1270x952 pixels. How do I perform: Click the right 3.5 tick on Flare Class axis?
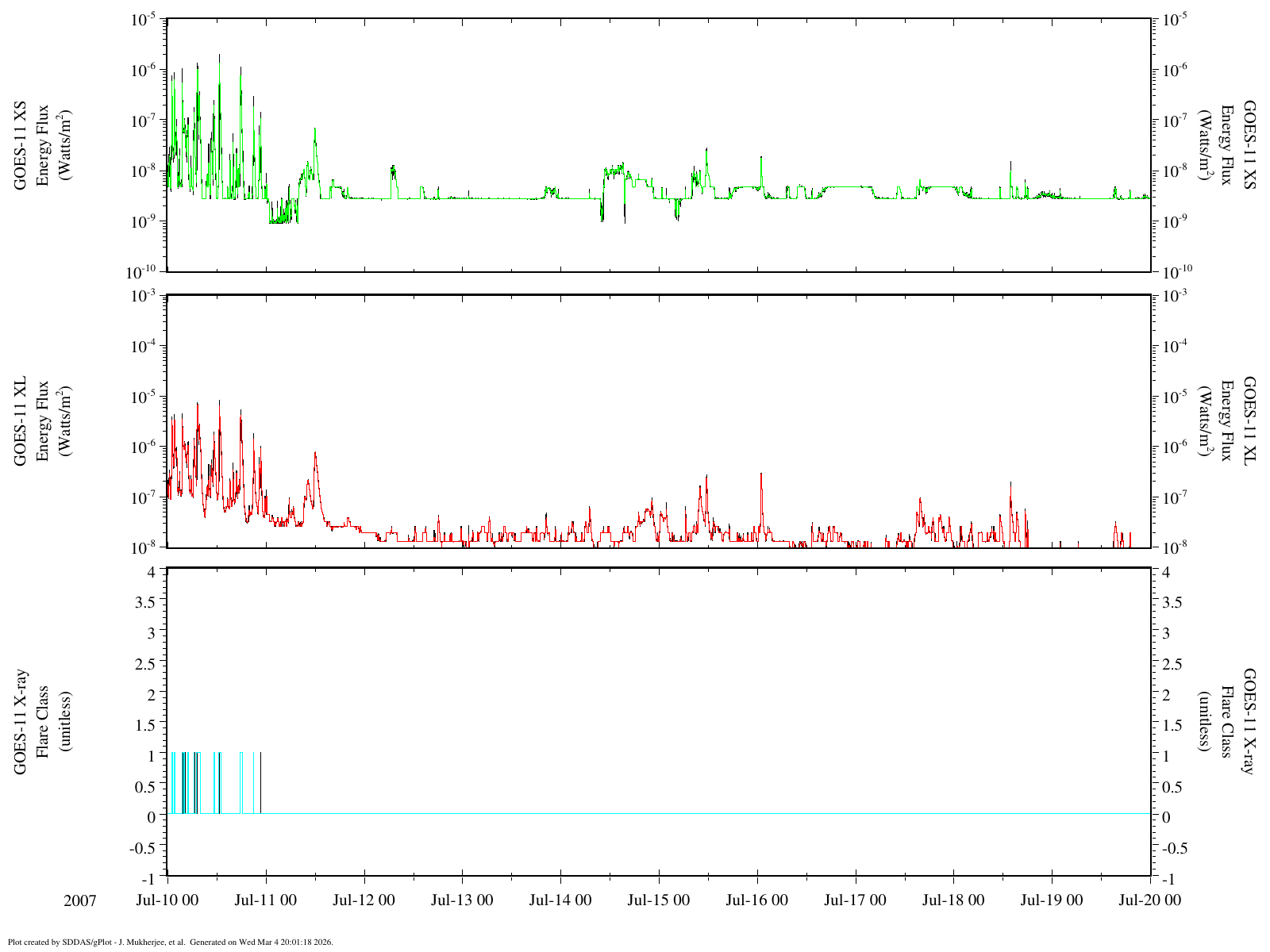pyautogui.click(x=1172, y=602)
